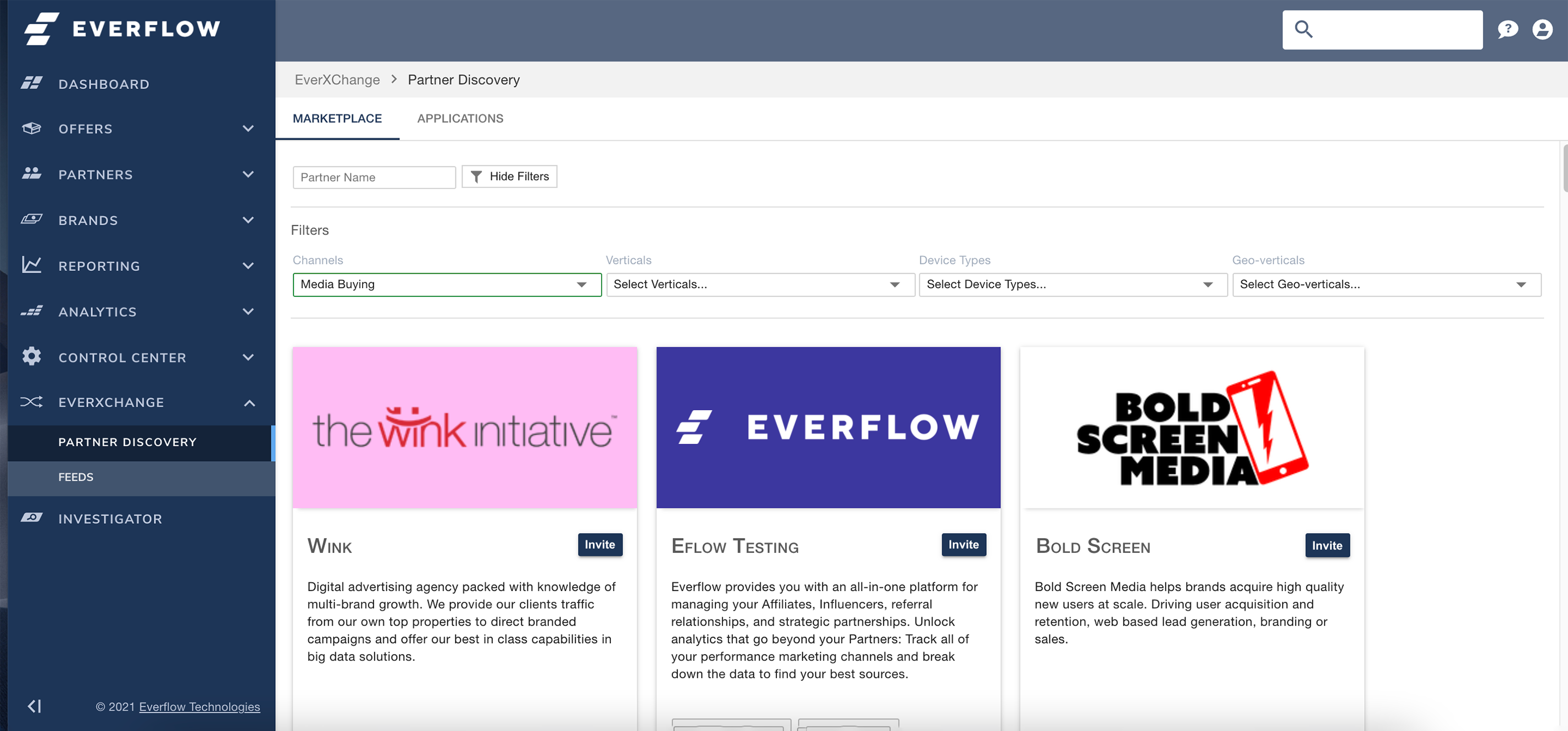Open the Everflow Technologies footer link
Screen dimensions: 1568x731
[x=199, y=707]
